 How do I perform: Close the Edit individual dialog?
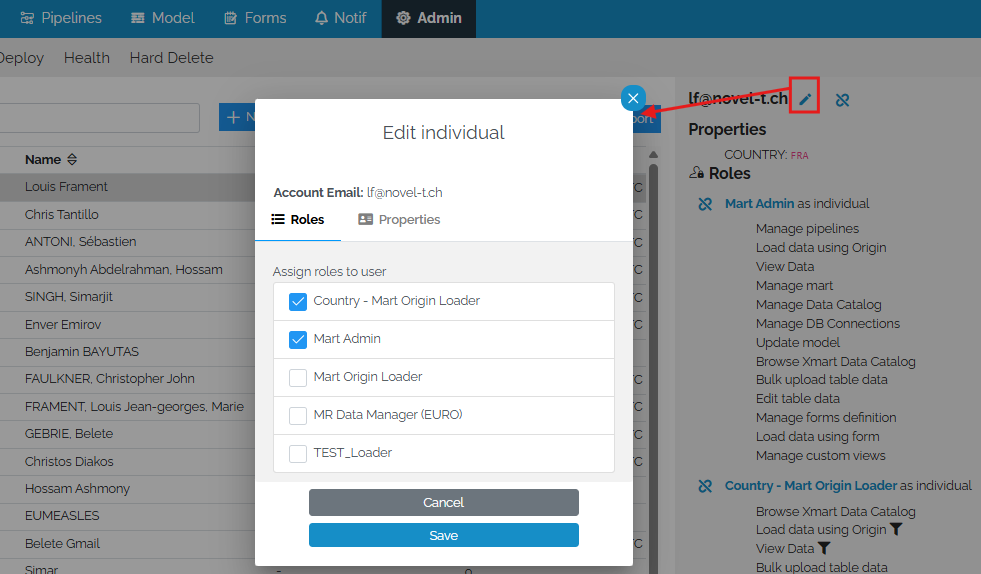(x=633, y=98)
